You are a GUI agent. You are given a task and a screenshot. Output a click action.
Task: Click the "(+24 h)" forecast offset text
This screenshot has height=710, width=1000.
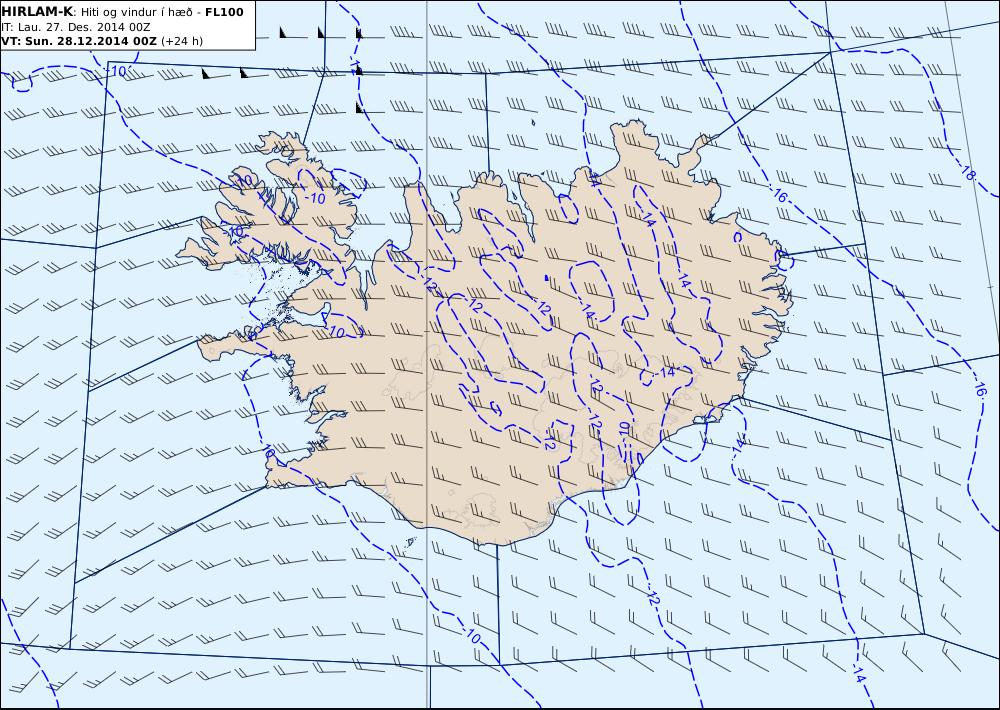[x=182, y=41]
